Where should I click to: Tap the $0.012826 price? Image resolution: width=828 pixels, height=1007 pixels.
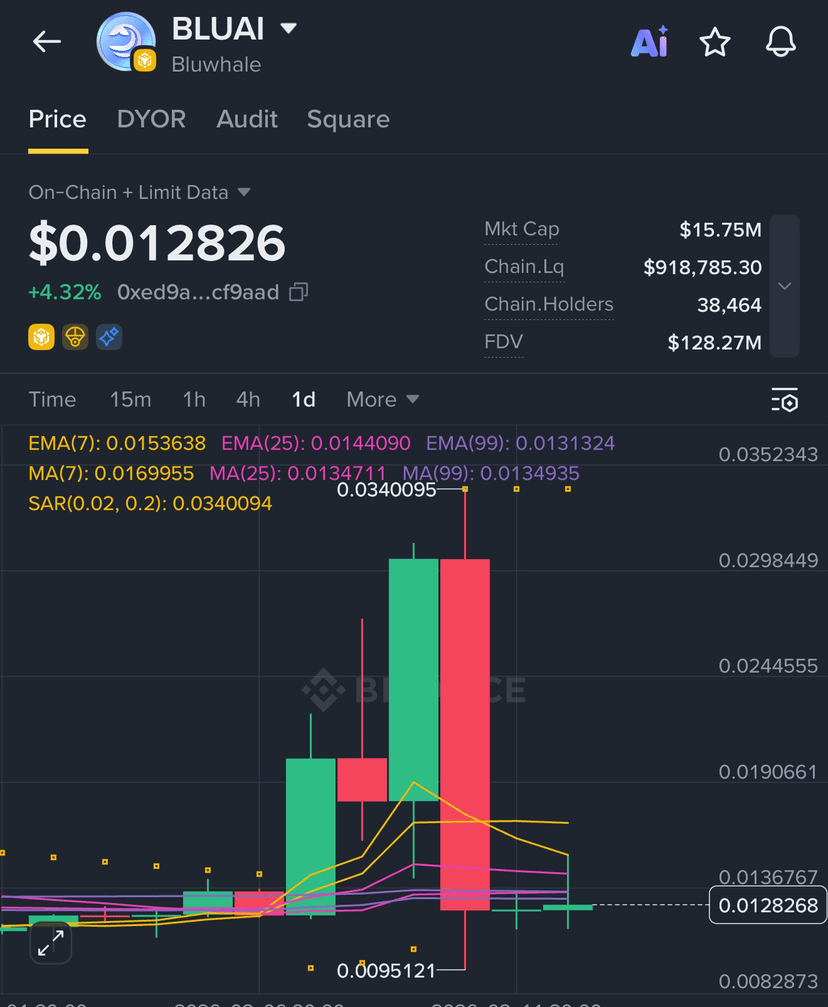(x=157, y=243)
